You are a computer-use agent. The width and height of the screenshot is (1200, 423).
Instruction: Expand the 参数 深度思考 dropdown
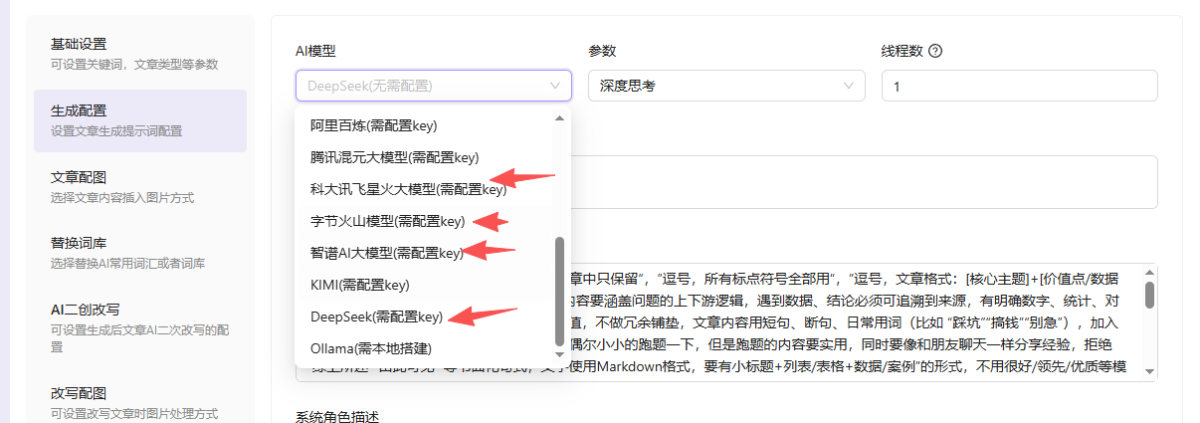point(726,86)
